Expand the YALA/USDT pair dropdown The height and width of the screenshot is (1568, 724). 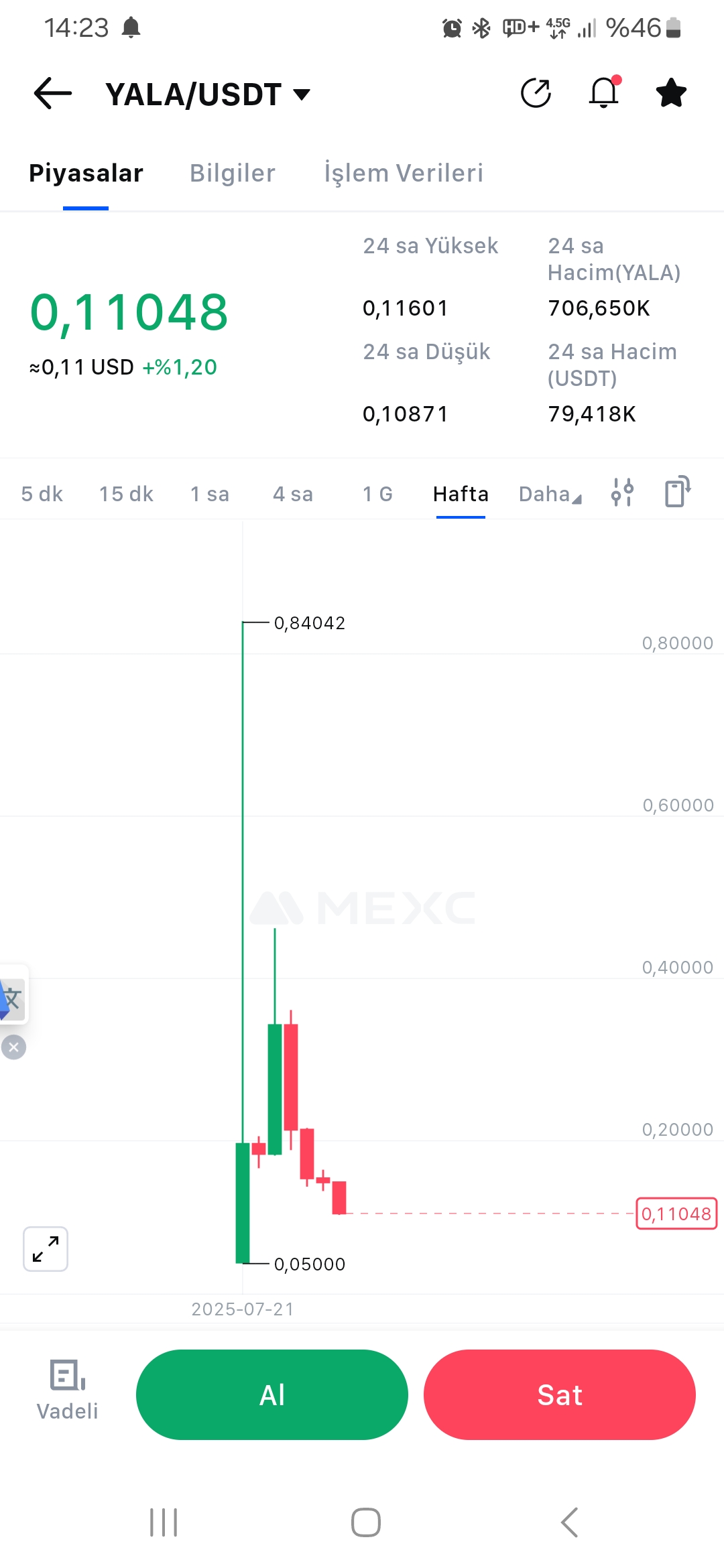coord(302,94)
